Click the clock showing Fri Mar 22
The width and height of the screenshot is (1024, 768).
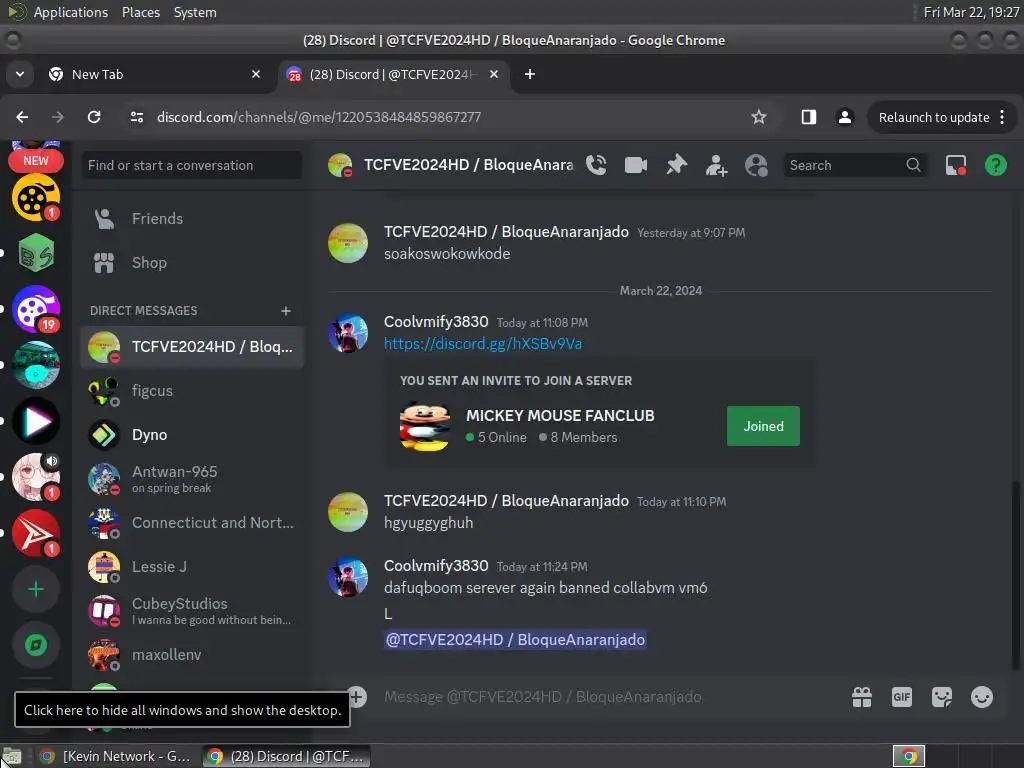970,12
